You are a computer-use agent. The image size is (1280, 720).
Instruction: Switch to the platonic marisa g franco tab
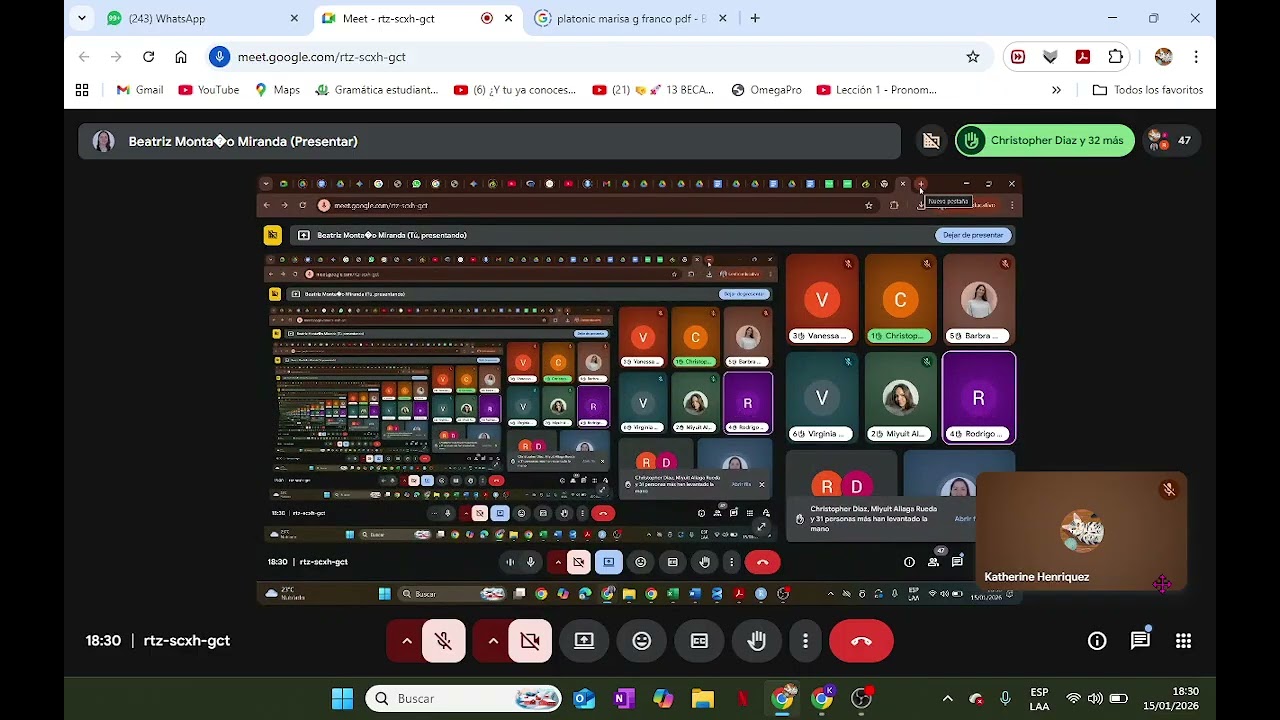pyautogui.click(x=631, y=18)
